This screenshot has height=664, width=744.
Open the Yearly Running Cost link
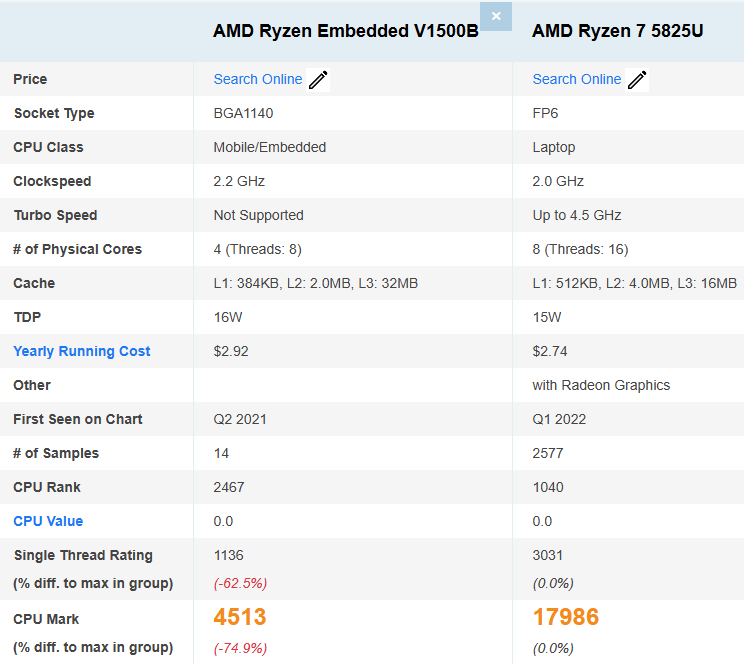tap(82, 351)
